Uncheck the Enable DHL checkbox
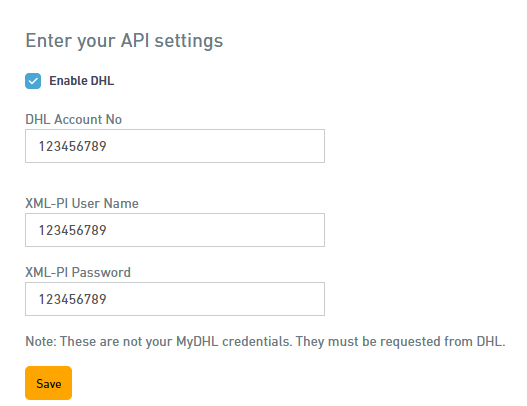Screen dimensions: 527x406 (33, 81)
